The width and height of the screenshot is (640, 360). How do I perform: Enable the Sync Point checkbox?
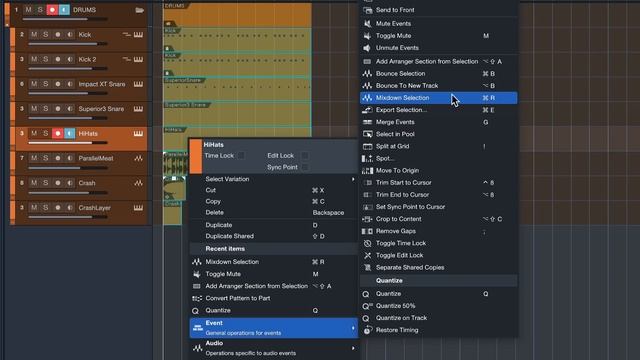click(305, 167)
